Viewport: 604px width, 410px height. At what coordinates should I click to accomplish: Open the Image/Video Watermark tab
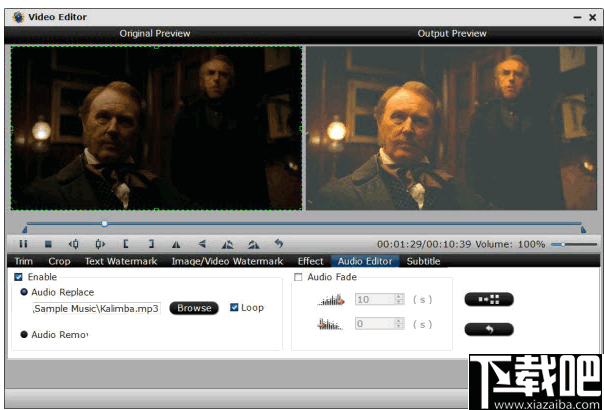pyautogui.click(x=227, y=261)
